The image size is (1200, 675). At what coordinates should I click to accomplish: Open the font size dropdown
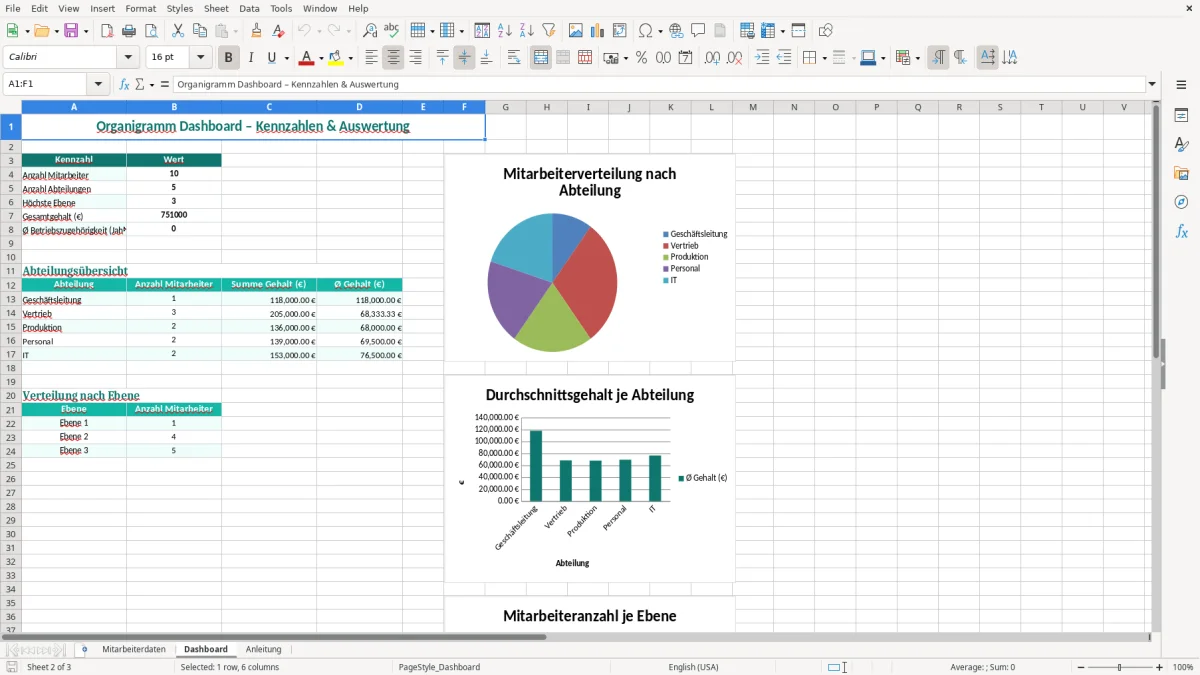click(200, 58)
